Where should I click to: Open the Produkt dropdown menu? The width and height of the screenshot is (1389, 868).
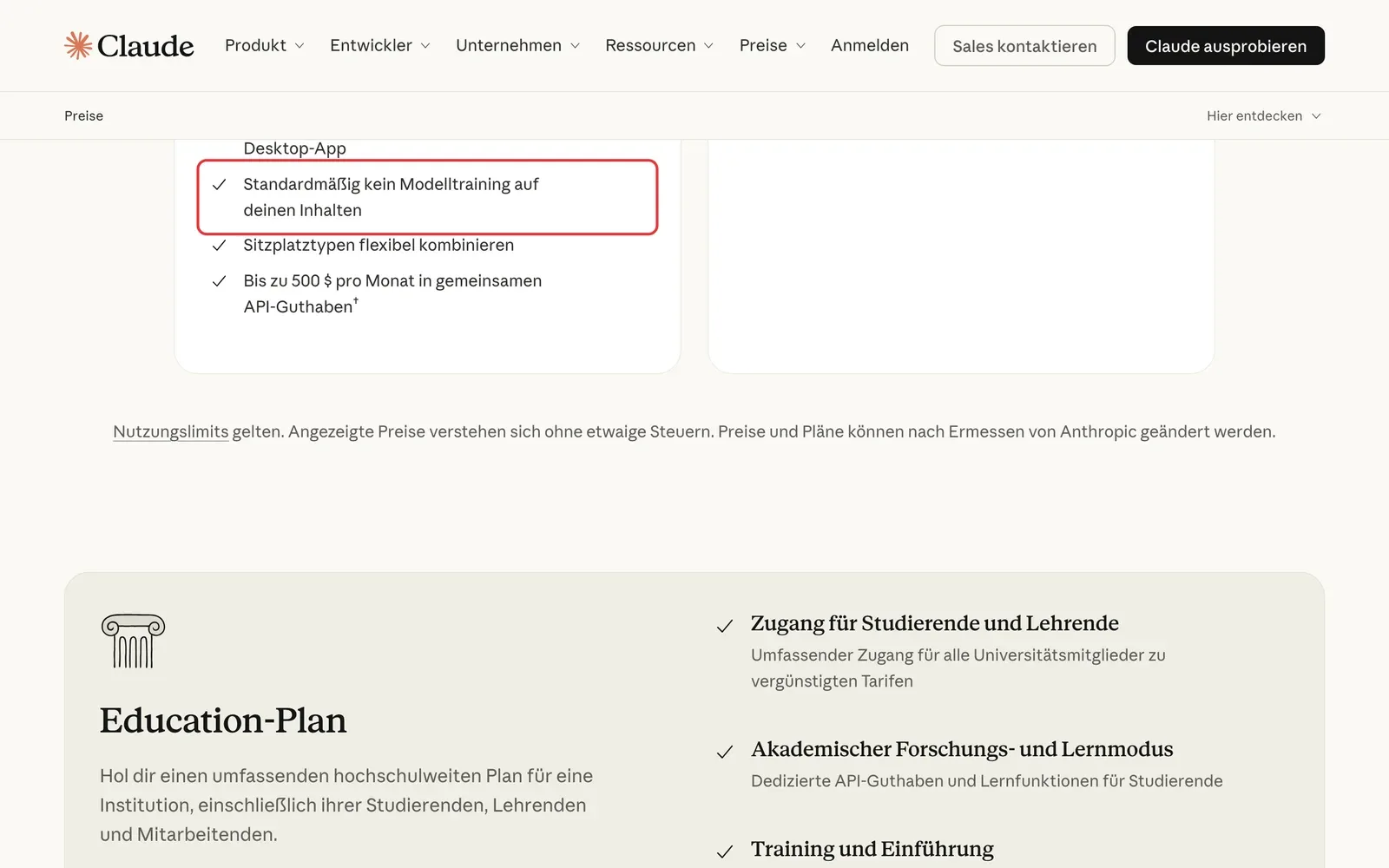tap(265, 45)
